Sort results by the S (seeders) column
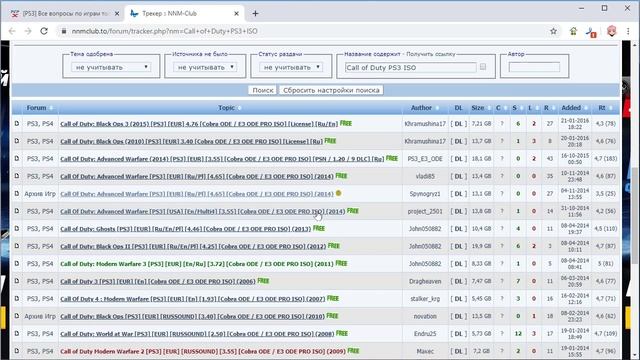640x360 pixels. point(514,108)
